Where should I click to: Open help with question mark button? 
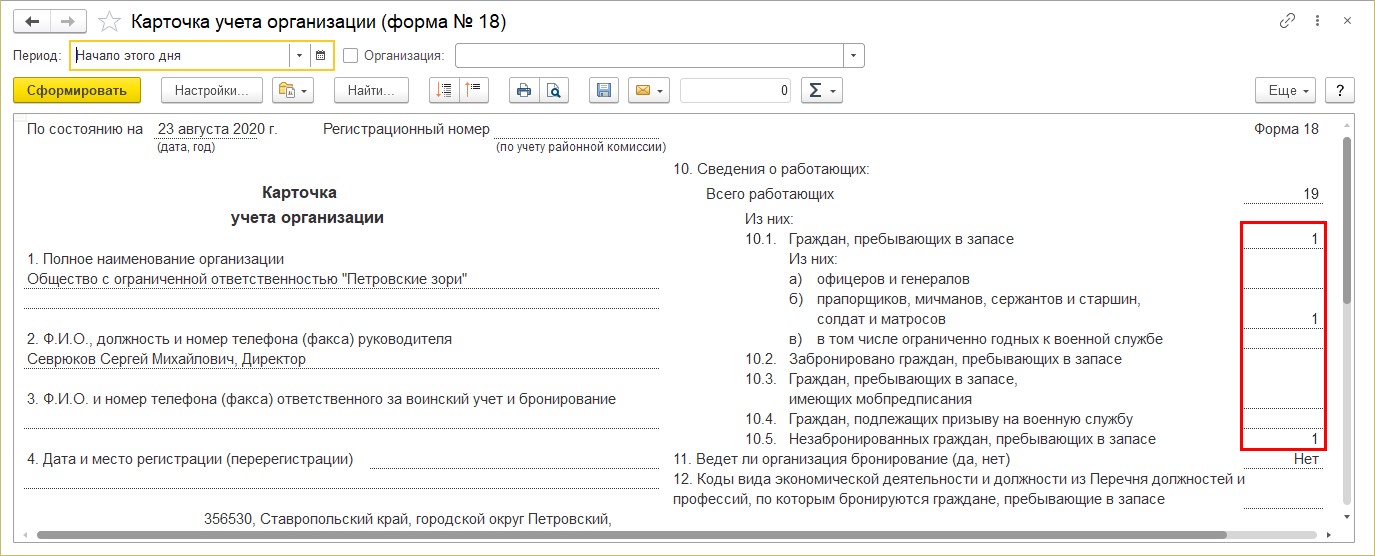[x=1340, y=90]
